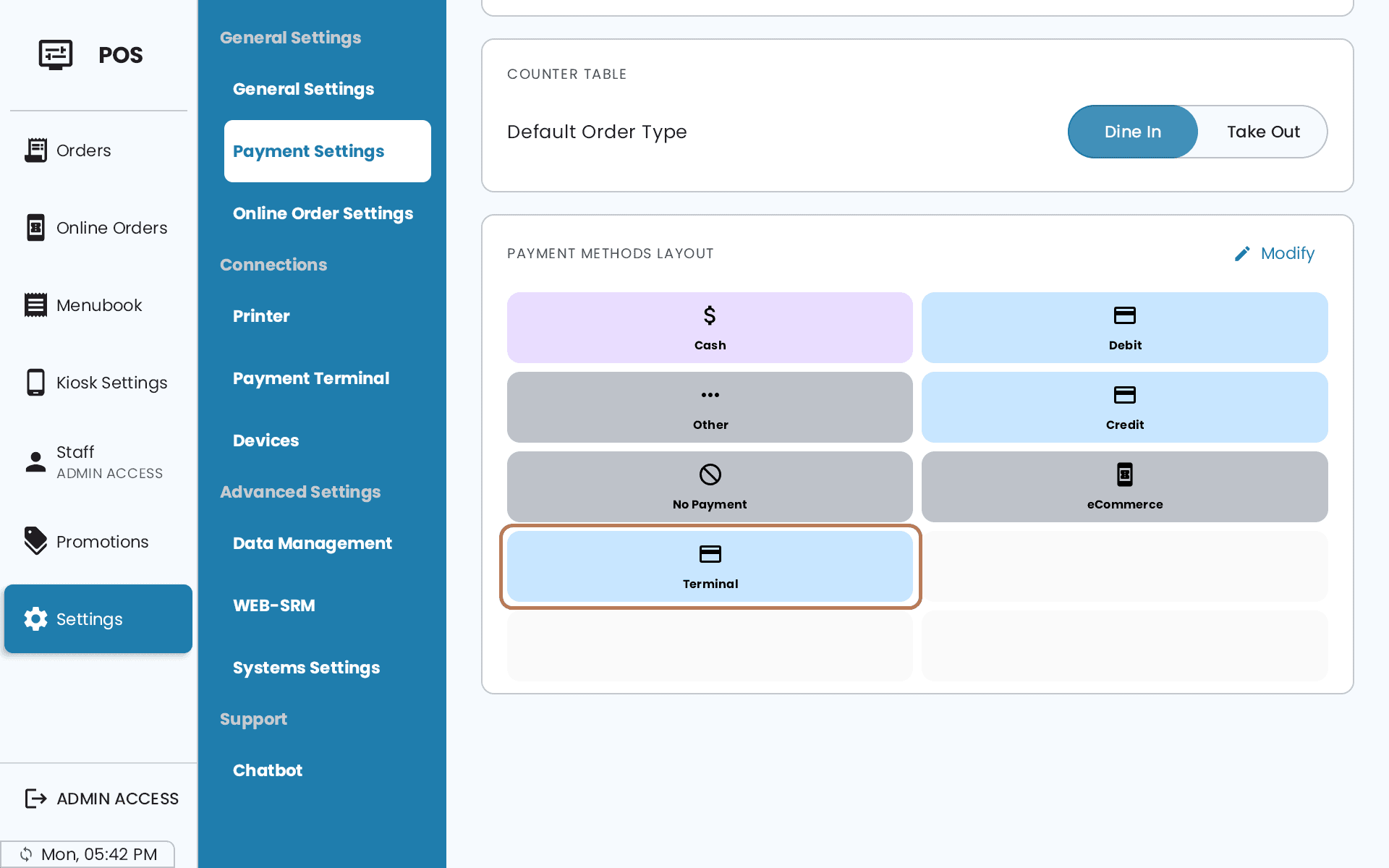Screen dimensions: 1389x868
Task: Select the Debit payment tile
Action: (x=1125, y=328)
